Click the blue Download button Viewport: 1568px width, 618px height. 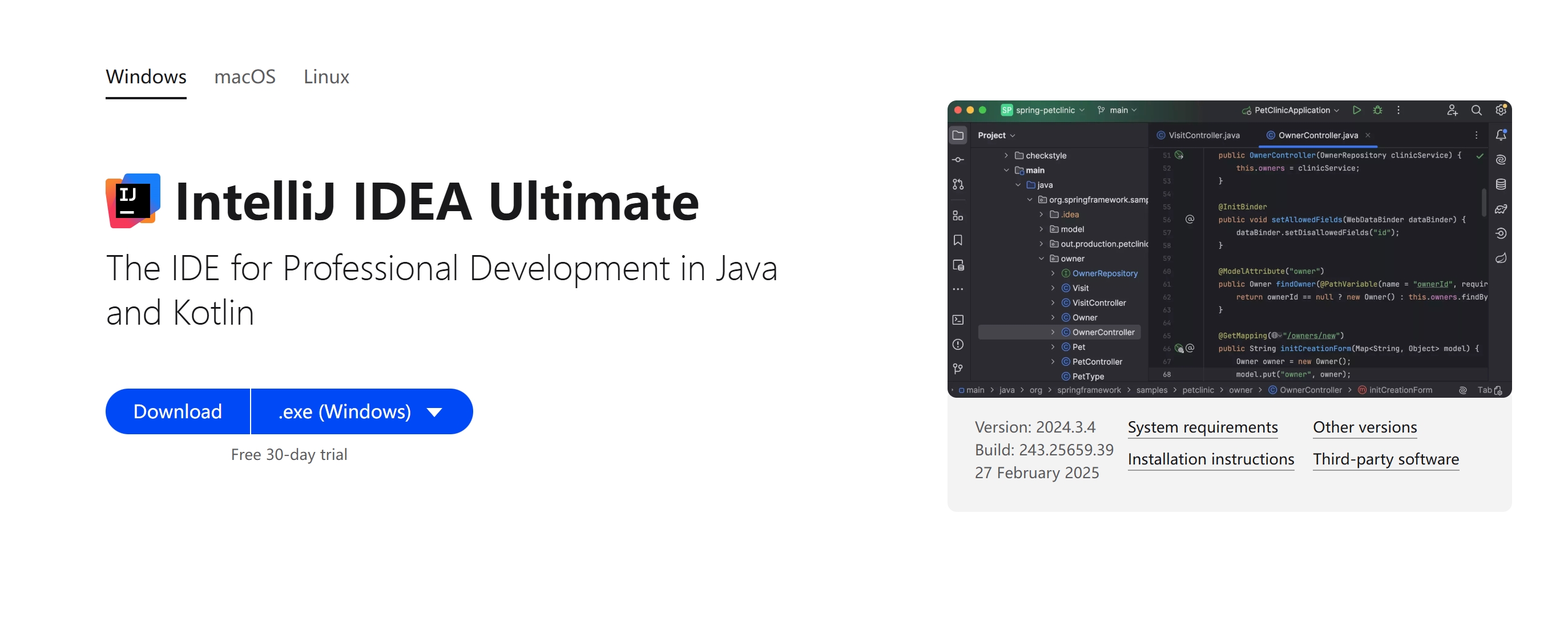pyautogui.click(x=177, y=411)
